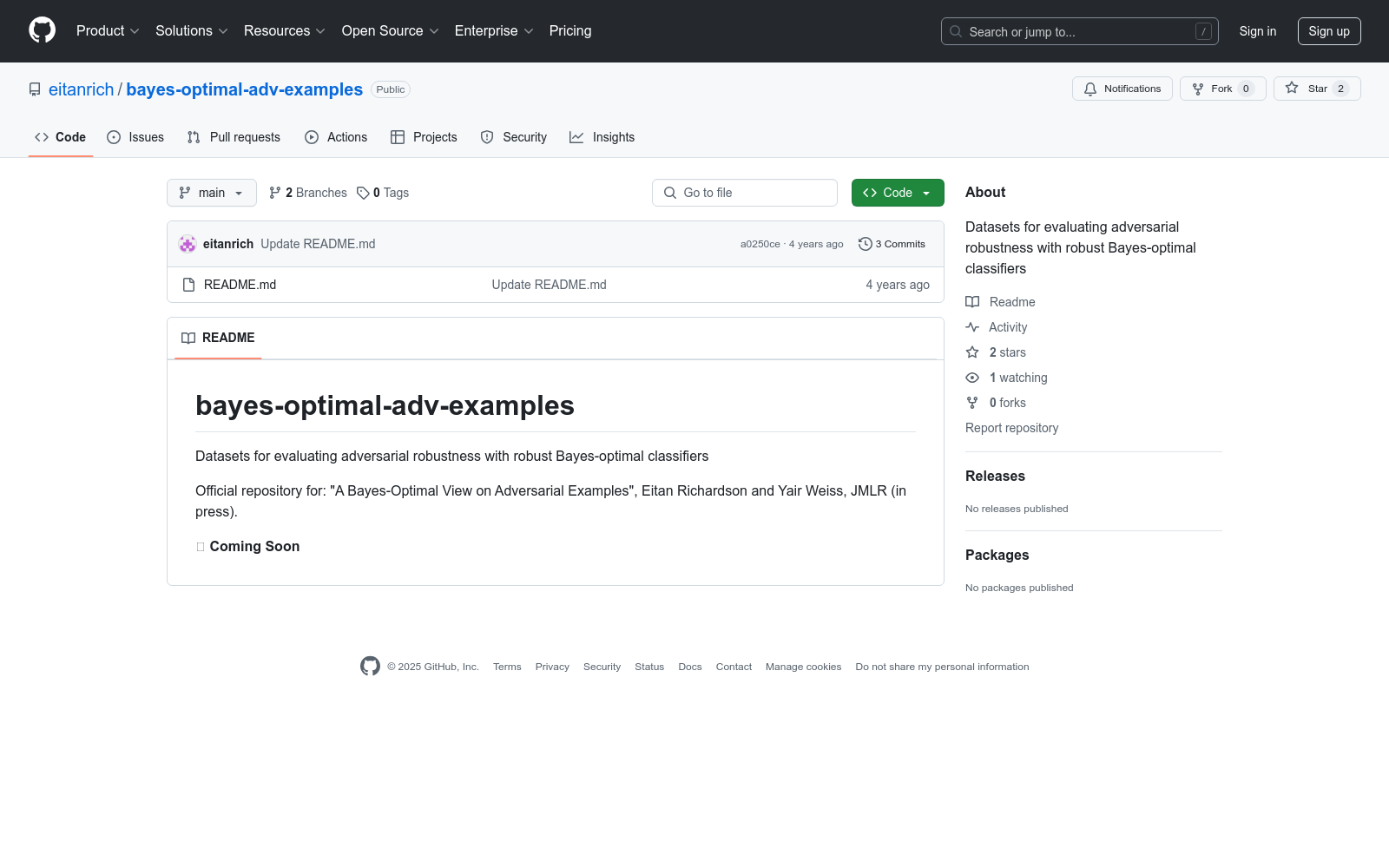Open commit history via 3 Commits
Image resolution: width=1389 pixels, height=868 pixels.
tap(892, 244)
